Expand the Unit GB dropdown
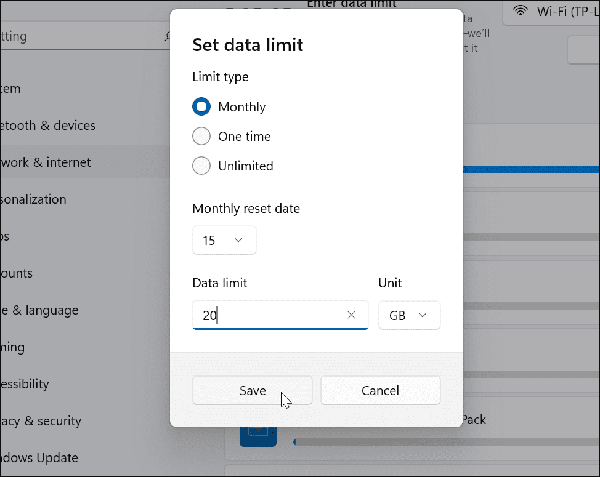600x477 pixels. pos(409,315)
